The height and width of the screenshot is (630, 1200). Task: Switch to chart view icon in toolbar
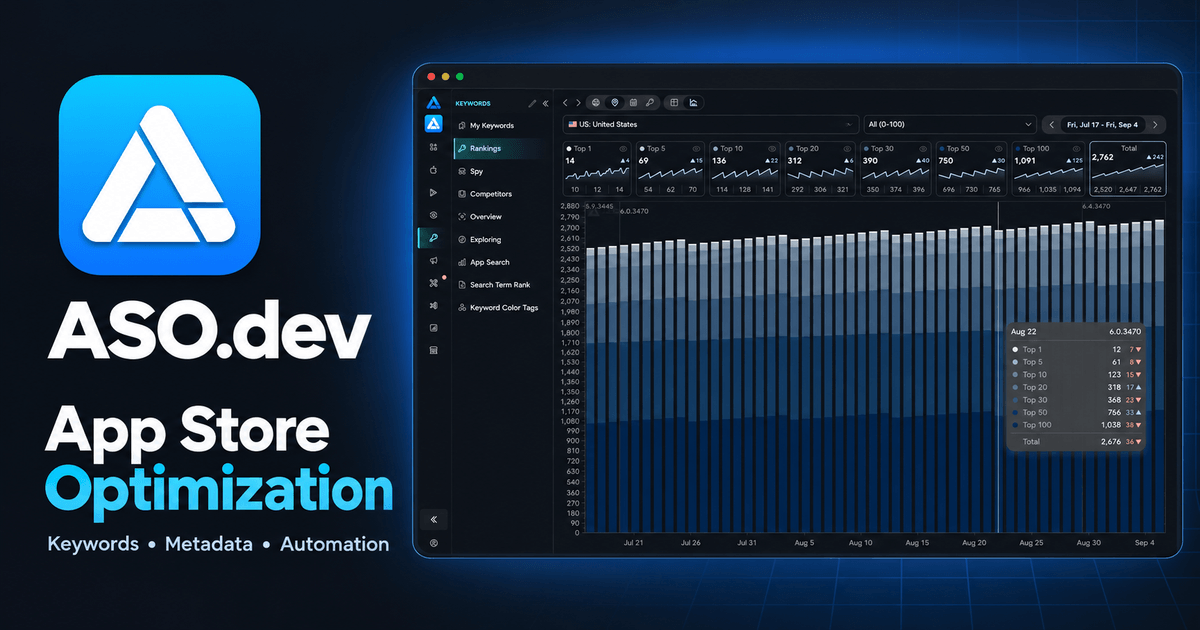pyautogui.click(x=693, y=102)
